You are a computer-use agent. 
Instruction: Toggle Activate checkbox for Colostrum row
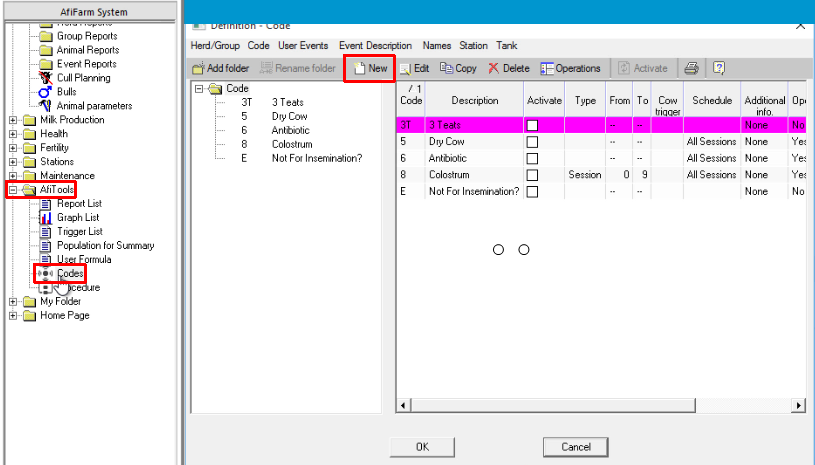tap(532, 174)
